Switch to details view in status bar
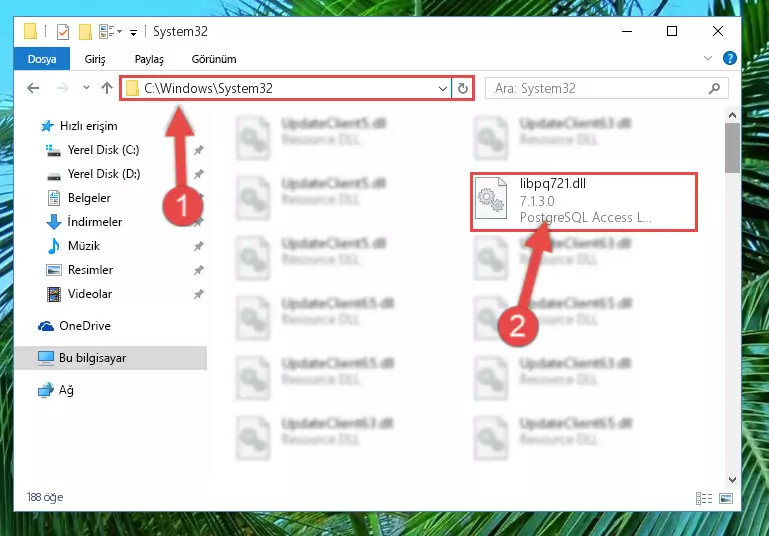 704,499
